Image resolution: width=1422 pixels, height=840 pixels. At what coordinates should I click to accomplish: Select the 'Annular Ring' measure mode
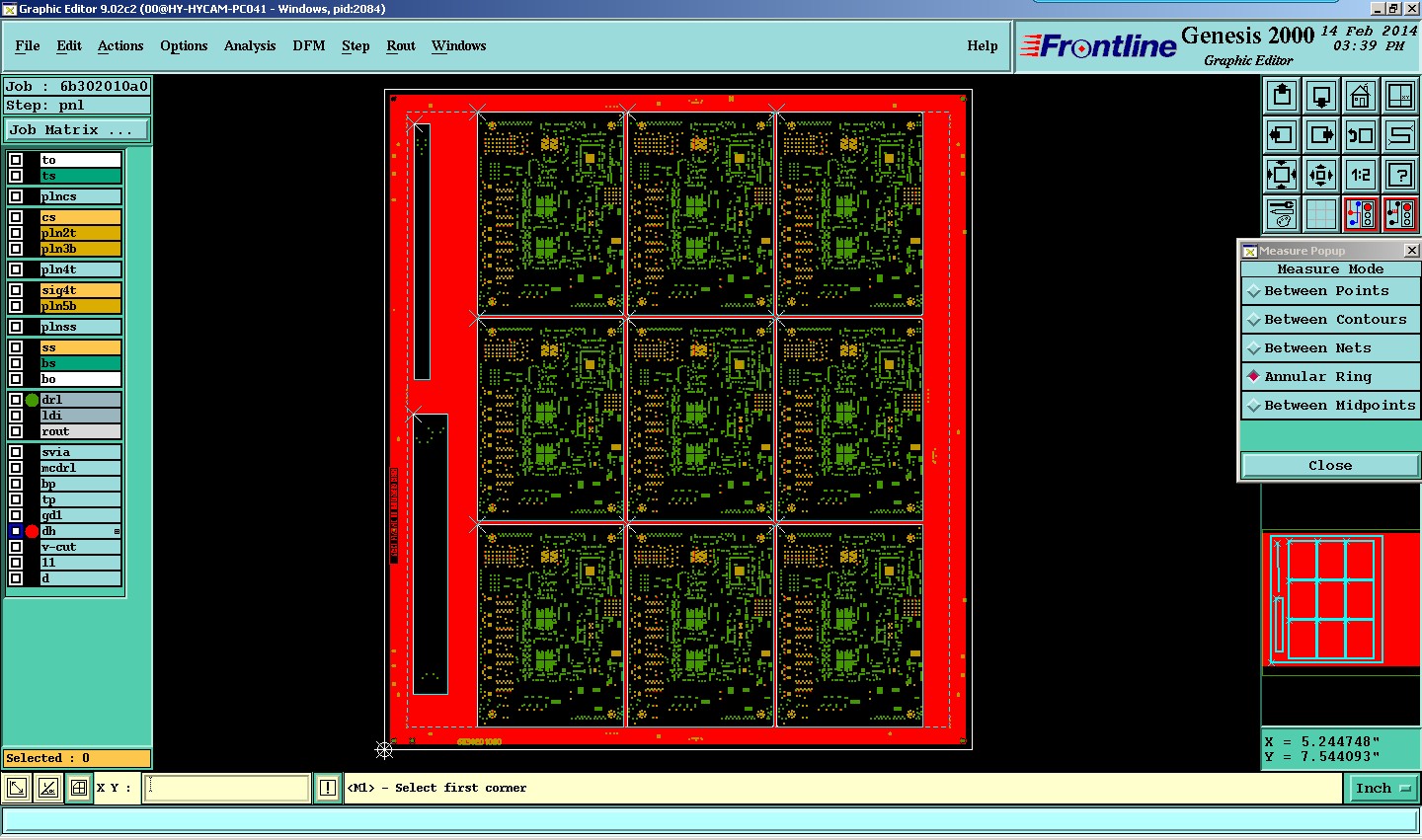[1330, 377]
